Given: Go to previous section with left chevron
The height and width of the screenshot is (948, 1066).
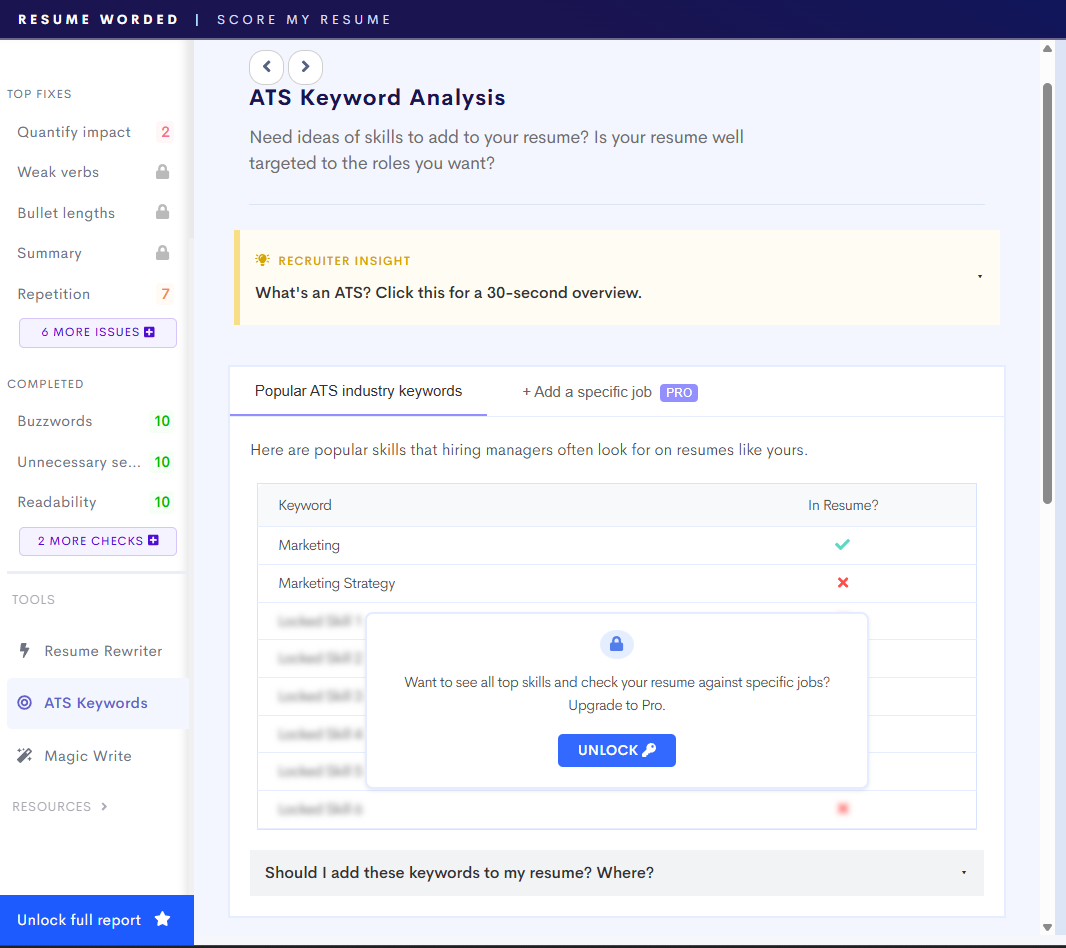Looking at the screenshot, I should coord(266,67).
